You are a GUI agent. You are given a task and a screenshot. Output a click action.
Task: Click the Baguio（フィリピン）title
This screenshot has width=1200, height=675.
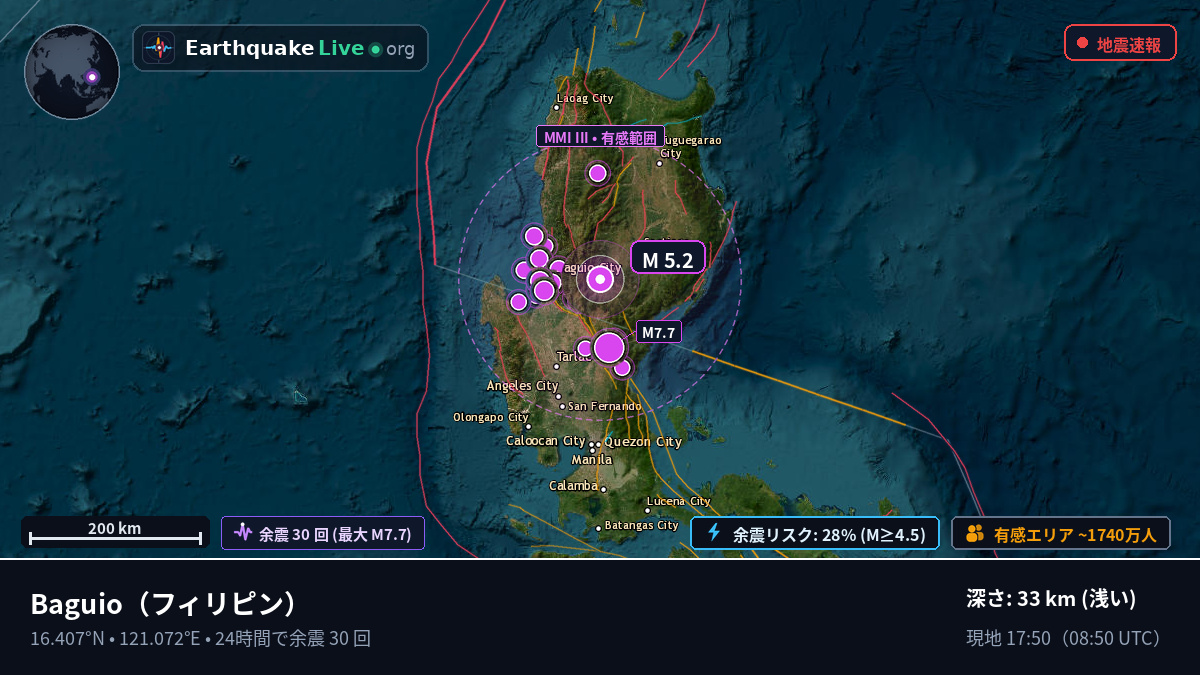click(165, 604)
